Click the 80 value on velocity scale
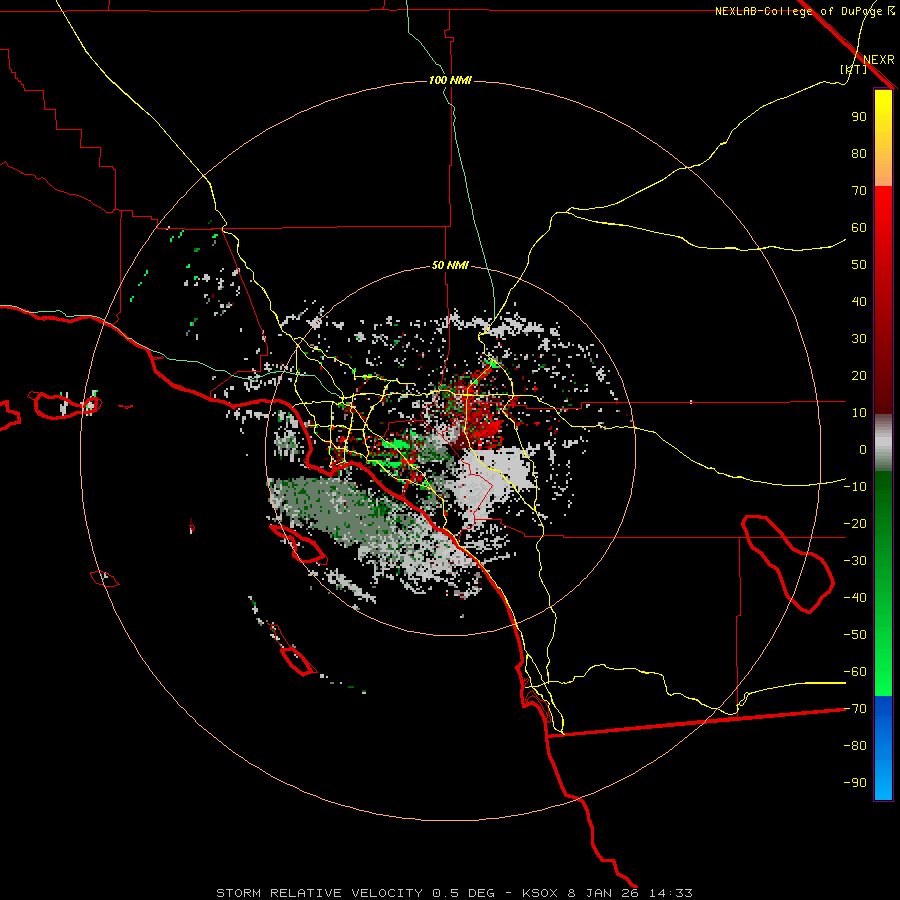This screenshot has width=900, height=900. (x=859, y=154)
